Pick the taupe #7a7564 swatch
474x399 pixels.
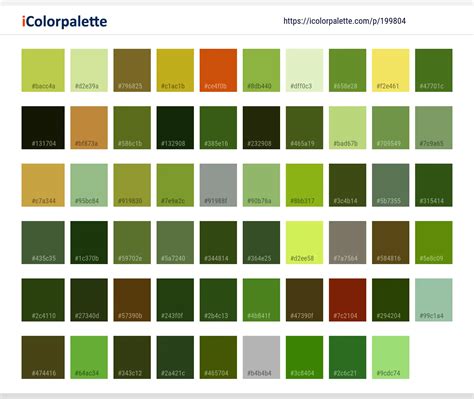tap(347, 242)
